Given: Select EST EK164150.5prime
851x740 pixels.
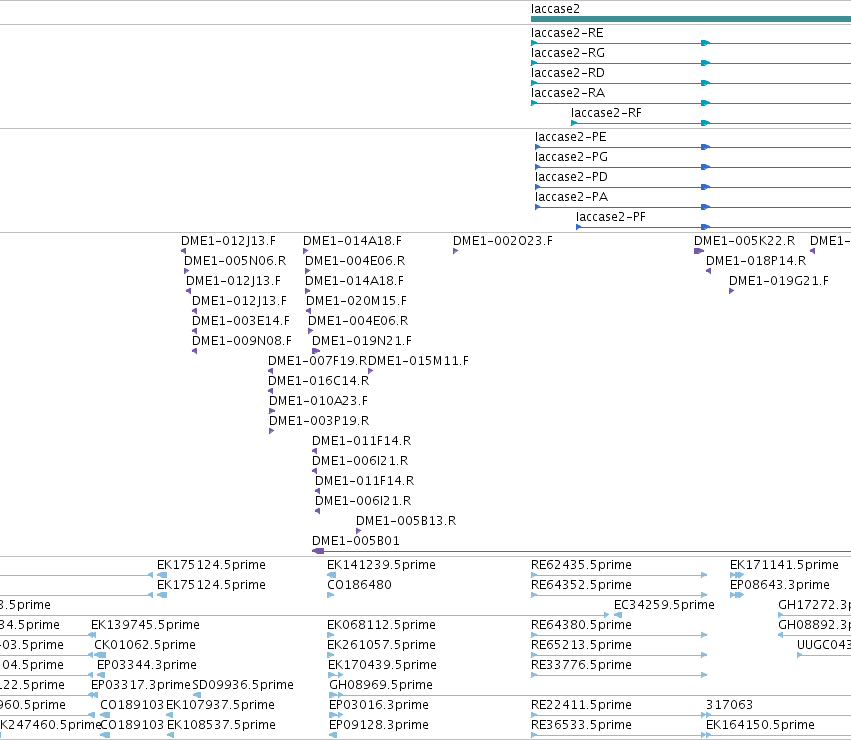Looking at the screenshot, I should click(x=778, y=736).
